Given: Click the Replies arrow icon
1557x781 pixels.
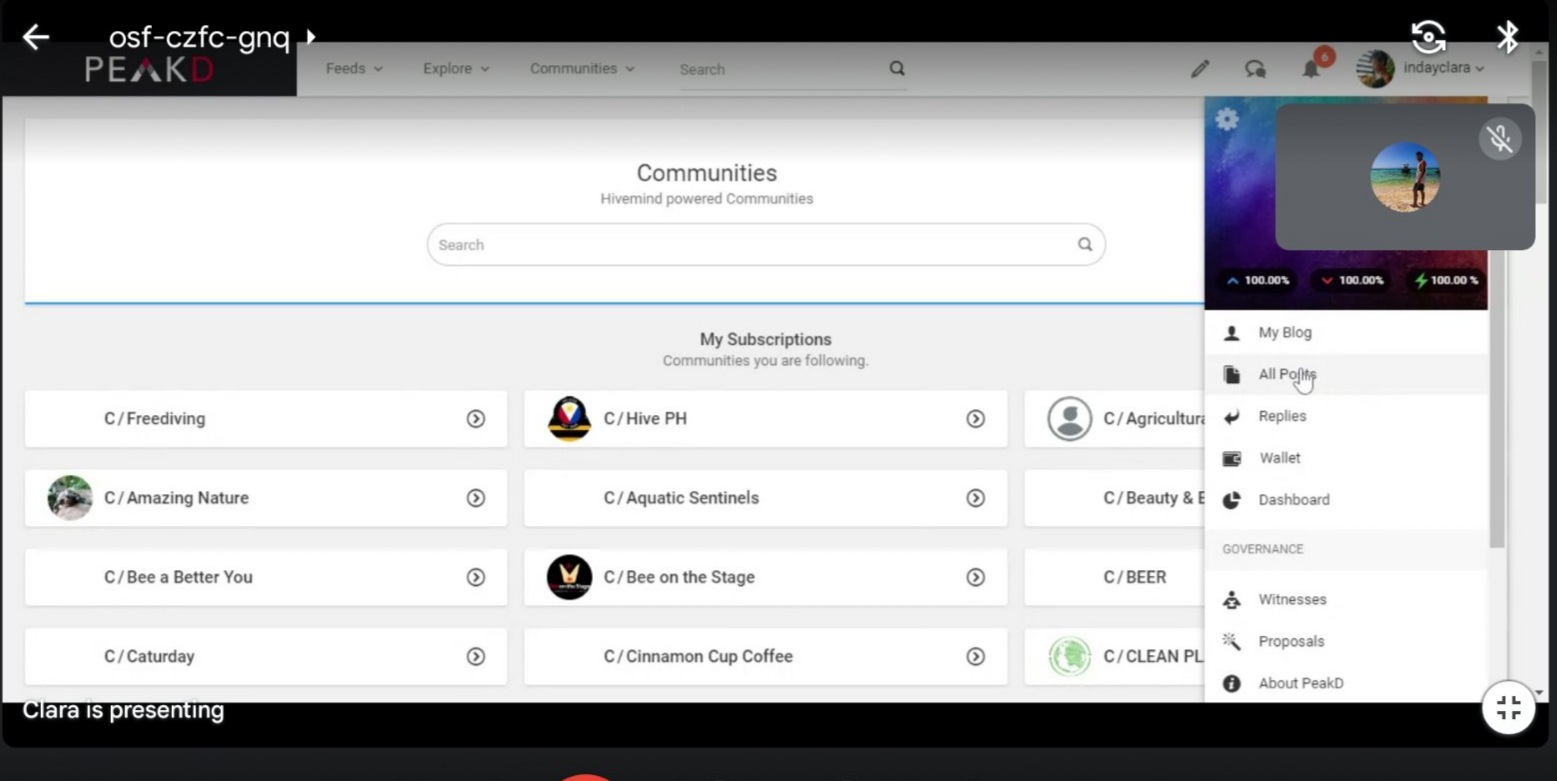Looking at the screenshot, I should [1232, 417].
